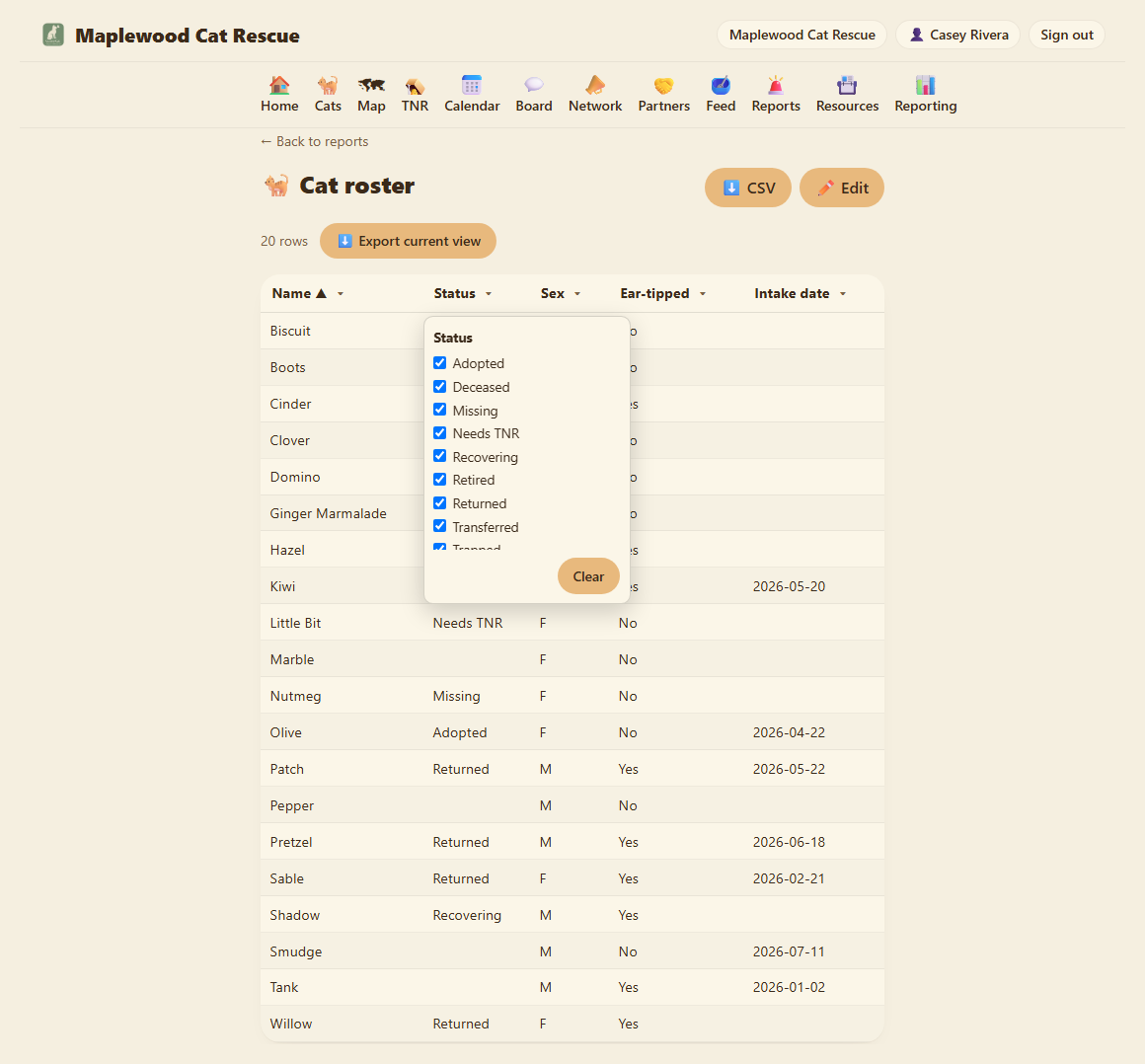Screen dimensions: 1145x1064
Task: Click the Biscuit name cell
Action: coord(290,331)
